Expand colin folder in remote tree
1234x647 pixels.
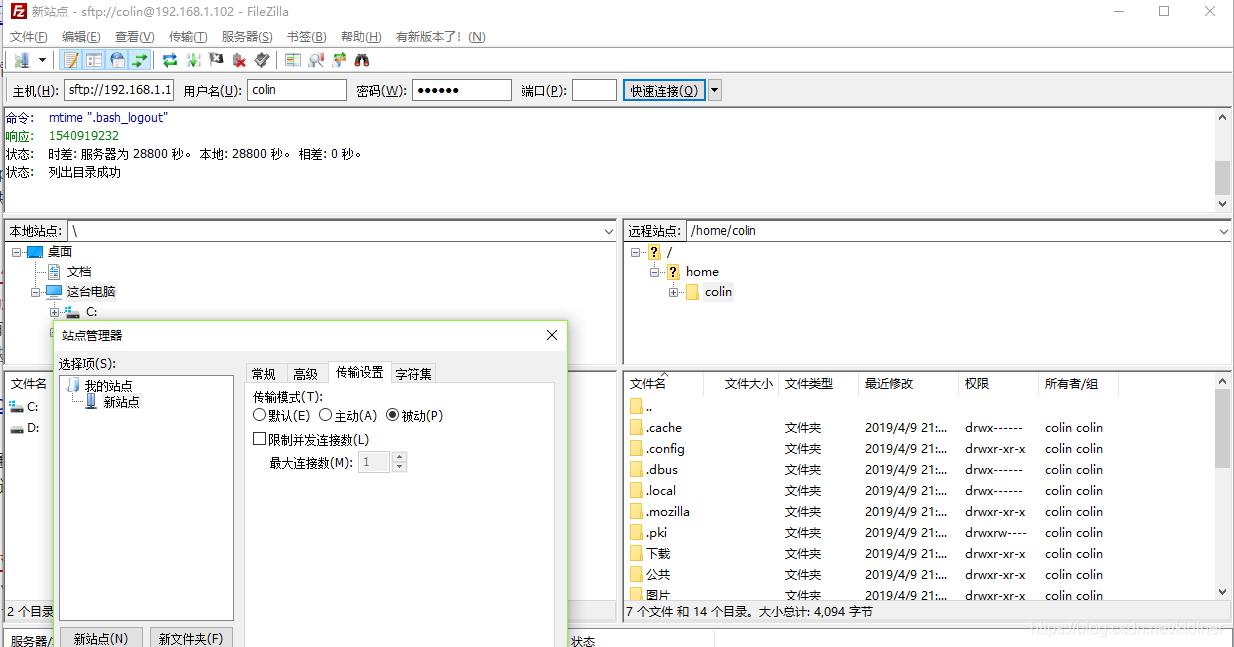pyautogui.click(x=674, y=292)
